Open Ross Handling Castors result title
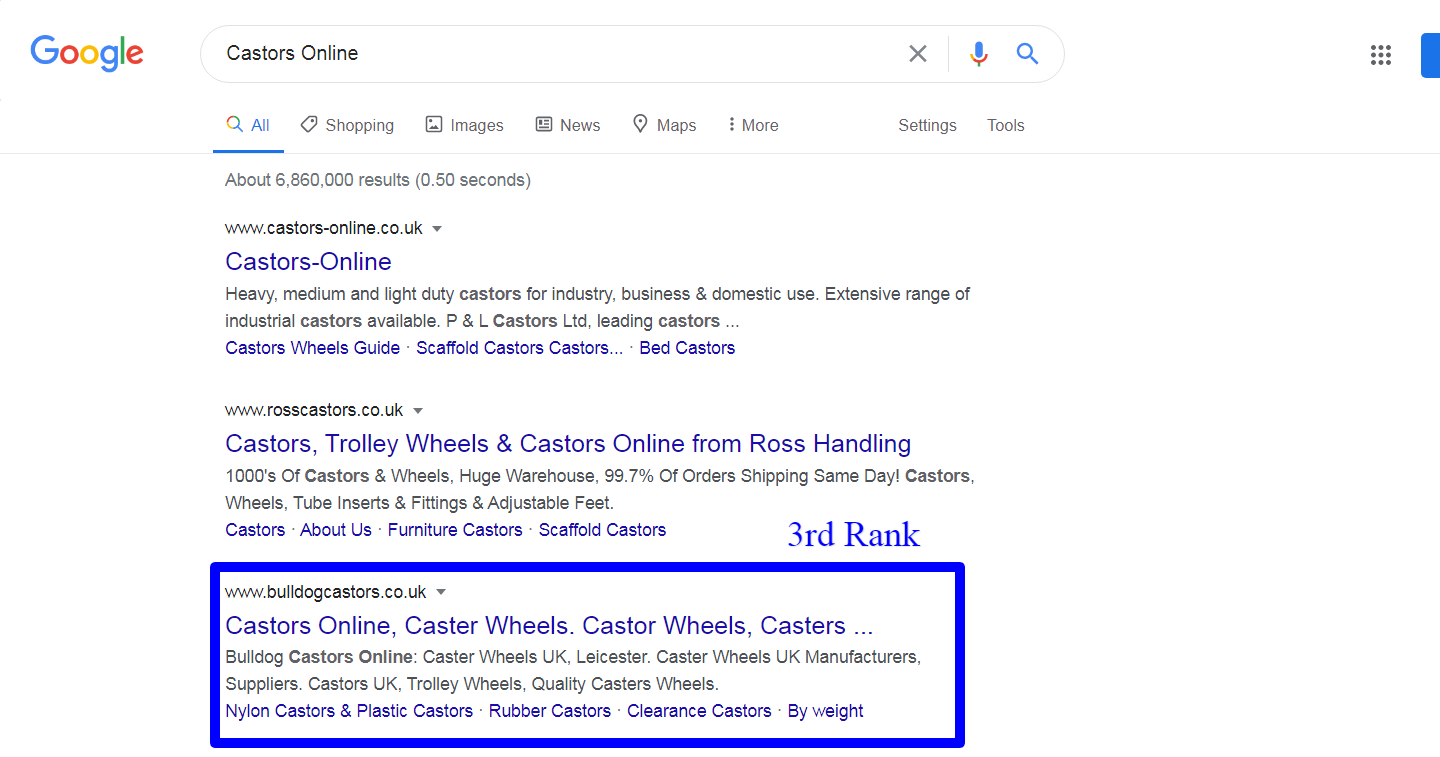The image size is (1440, 757). [568, 443]
